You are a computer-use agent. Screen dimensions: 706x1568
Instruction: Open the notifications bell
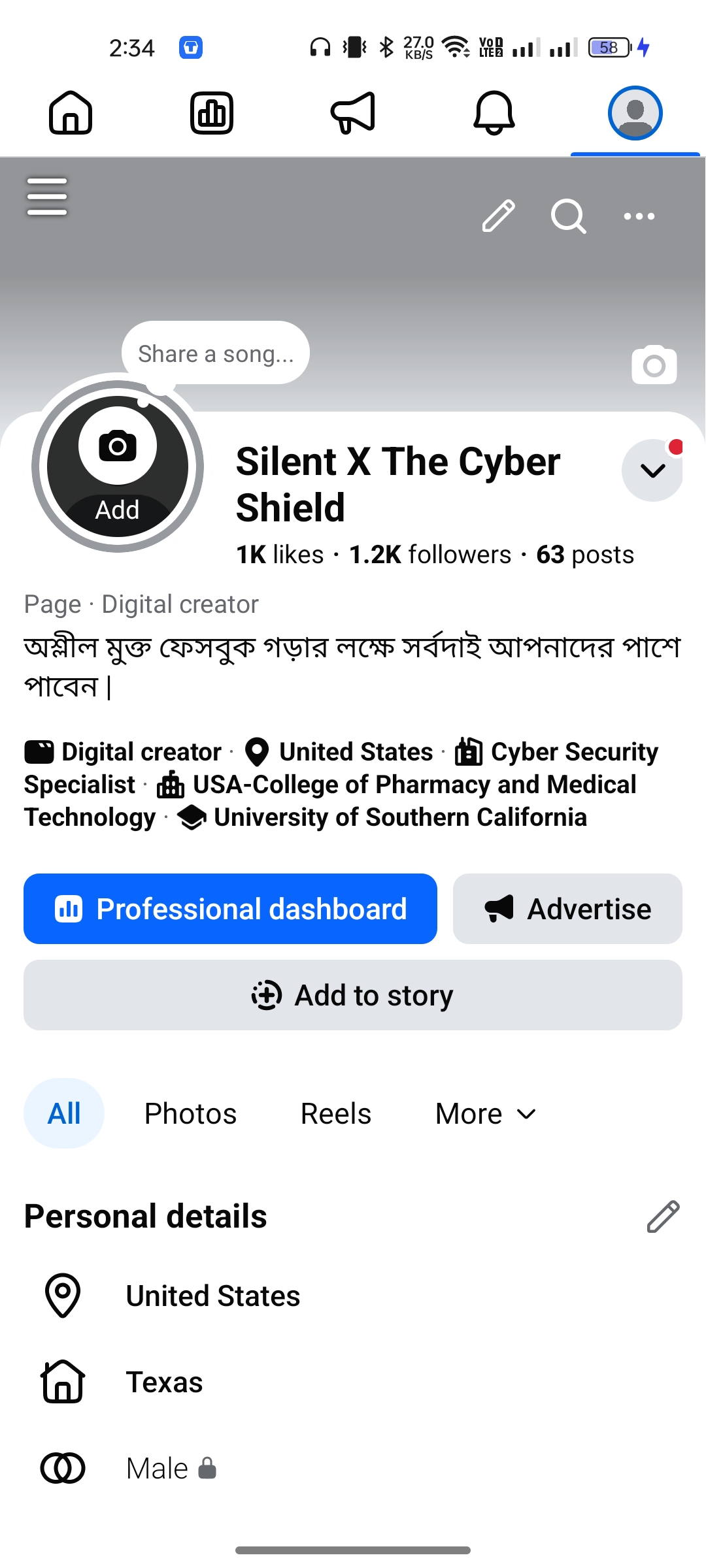tap(494, 113)
